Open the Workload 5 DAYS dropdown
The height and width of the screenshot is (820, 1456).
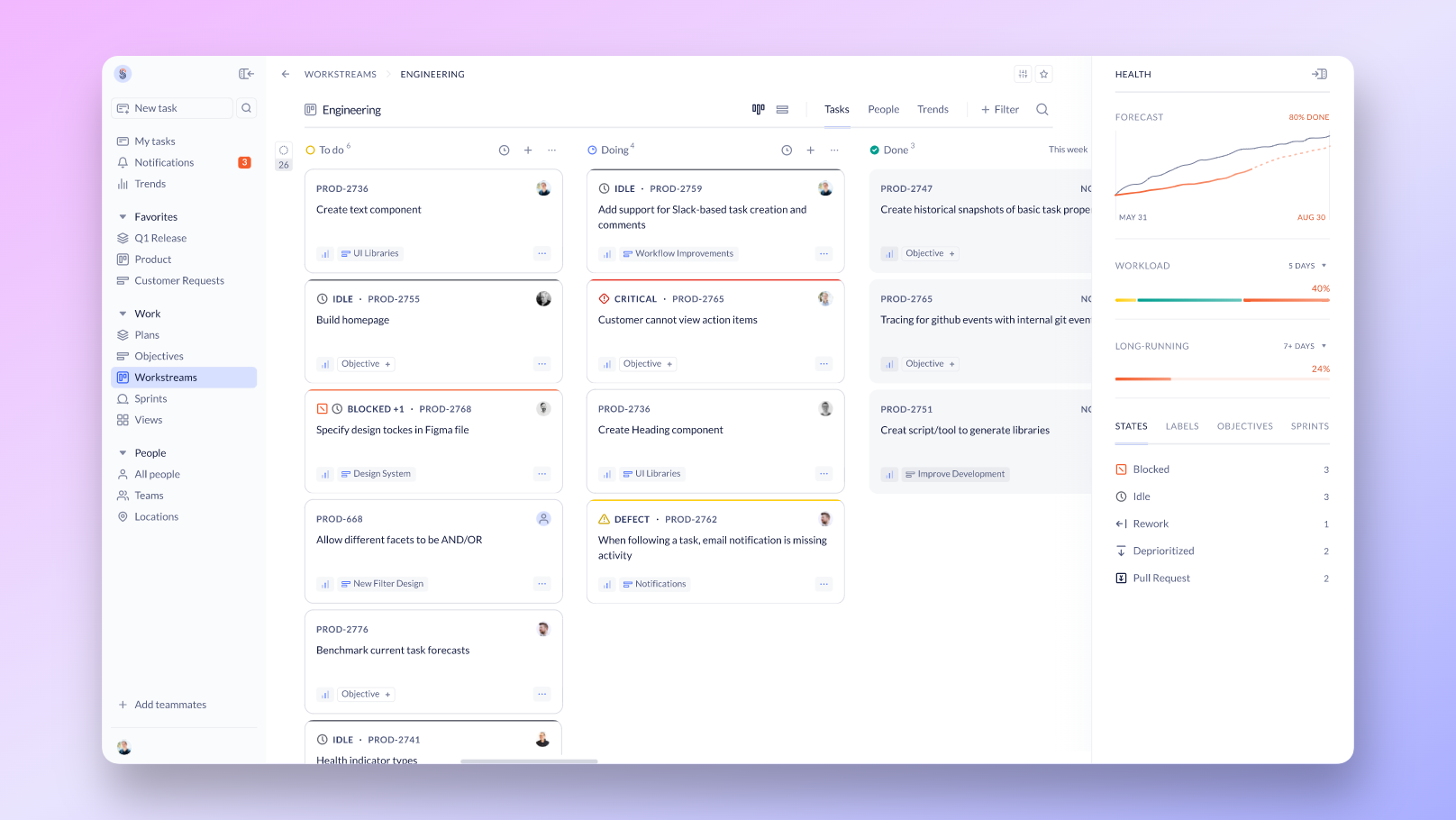pos(1307,266)
